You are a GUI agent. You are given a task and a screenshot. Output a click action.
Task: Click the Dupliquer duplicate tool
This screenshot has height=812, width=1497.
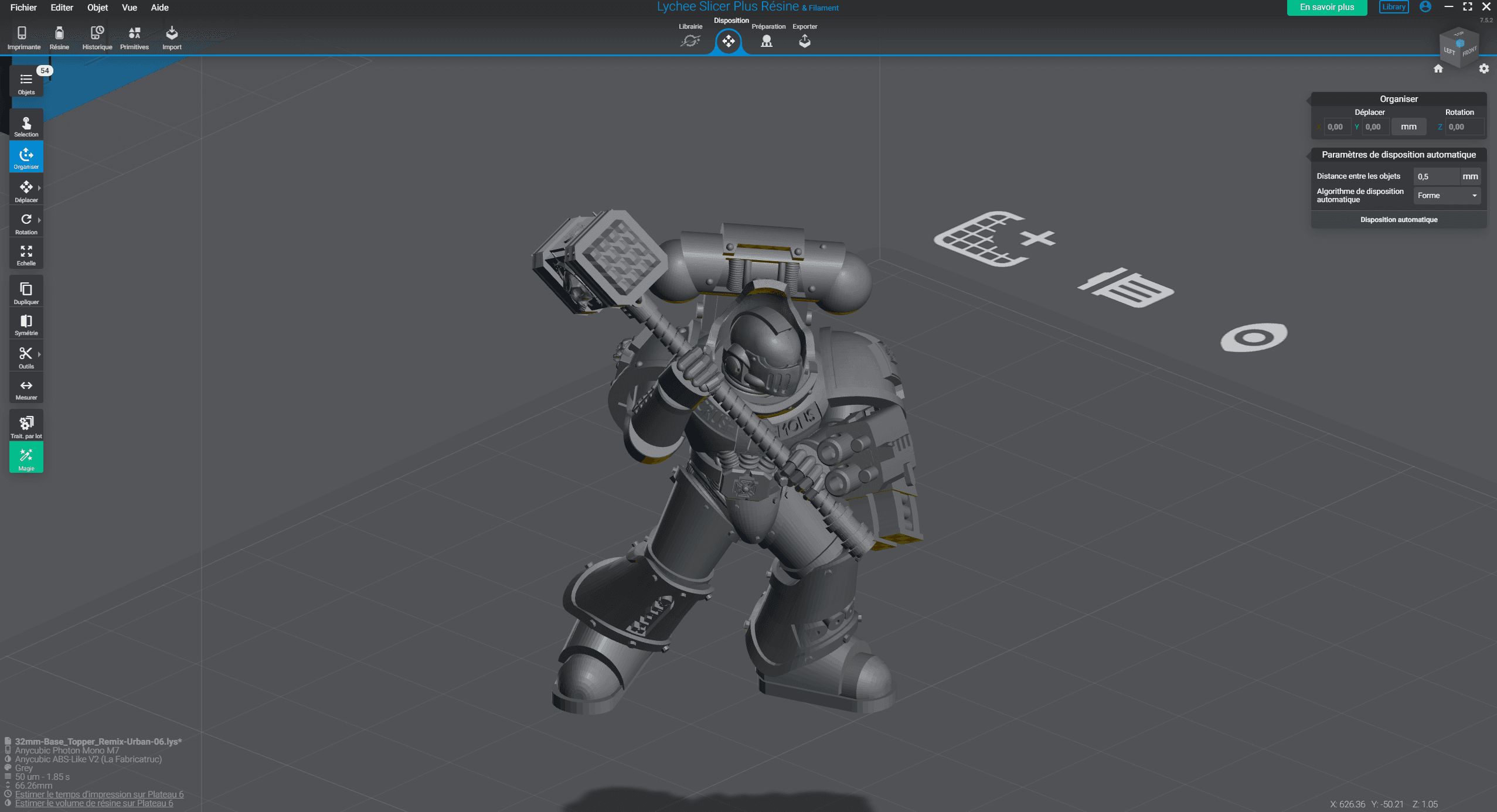[x=26, y=292]
